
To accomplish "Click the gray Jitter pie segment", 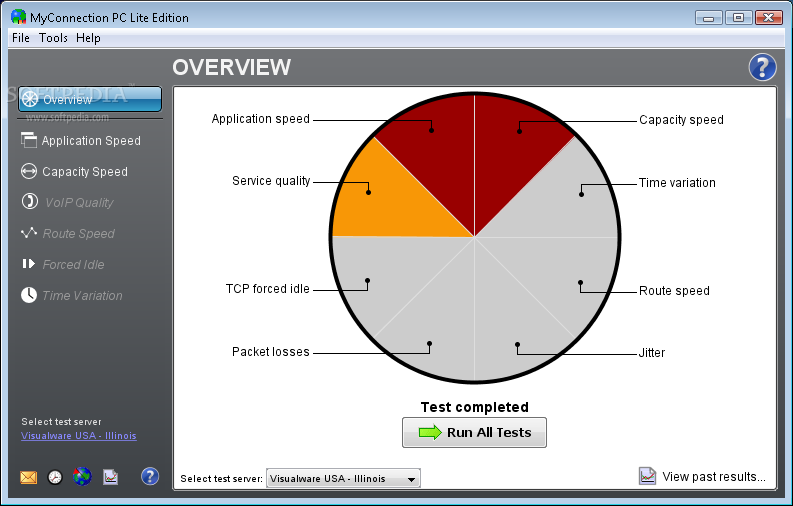I will pos(513,324).
